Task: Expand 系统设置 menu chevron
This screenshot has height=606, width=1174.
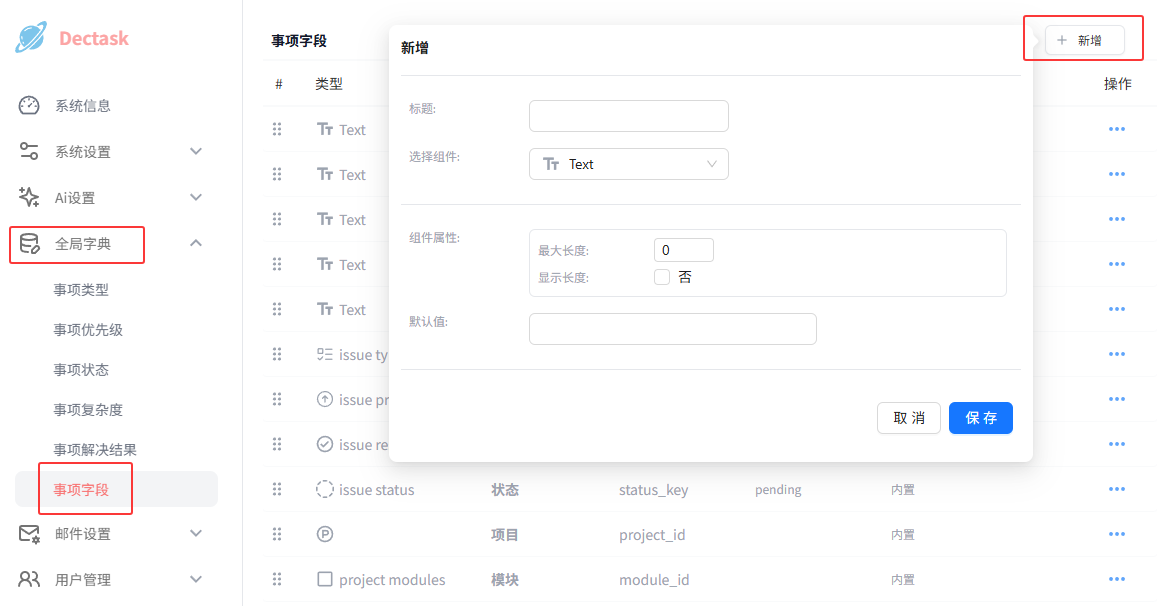Action: (195, 151)
